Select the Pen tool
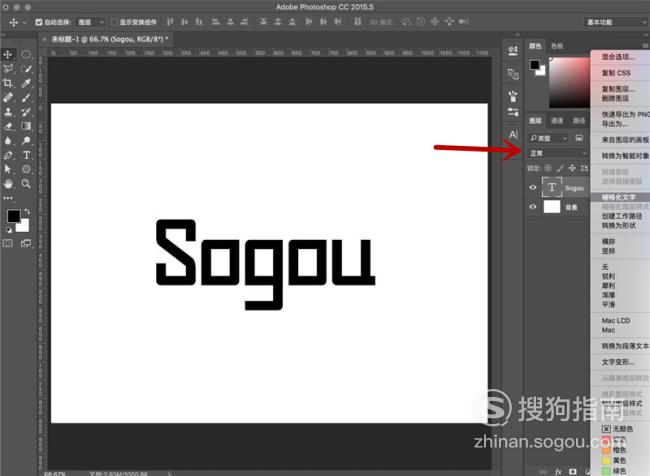The width and height of the screenshot is (650, 476). coord(8,155)
